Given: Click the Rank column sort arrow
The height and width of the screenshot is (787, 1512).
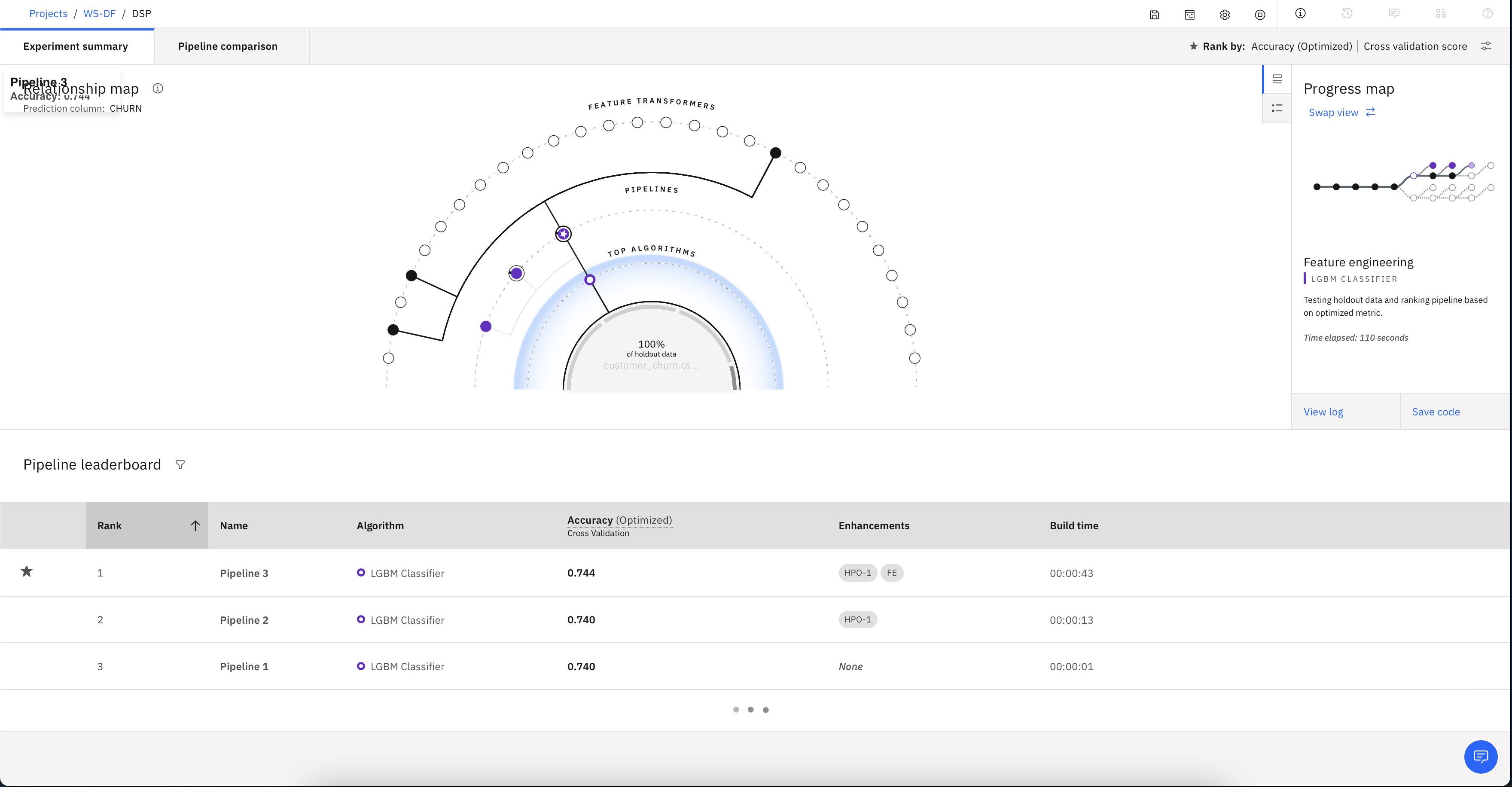Looking at the screenshot, I should coord(195,526).
